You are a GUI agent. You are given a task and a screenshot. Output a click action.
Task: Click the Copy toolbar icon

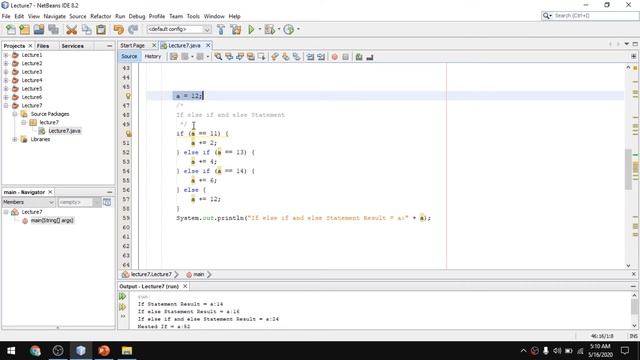point(86,29)
